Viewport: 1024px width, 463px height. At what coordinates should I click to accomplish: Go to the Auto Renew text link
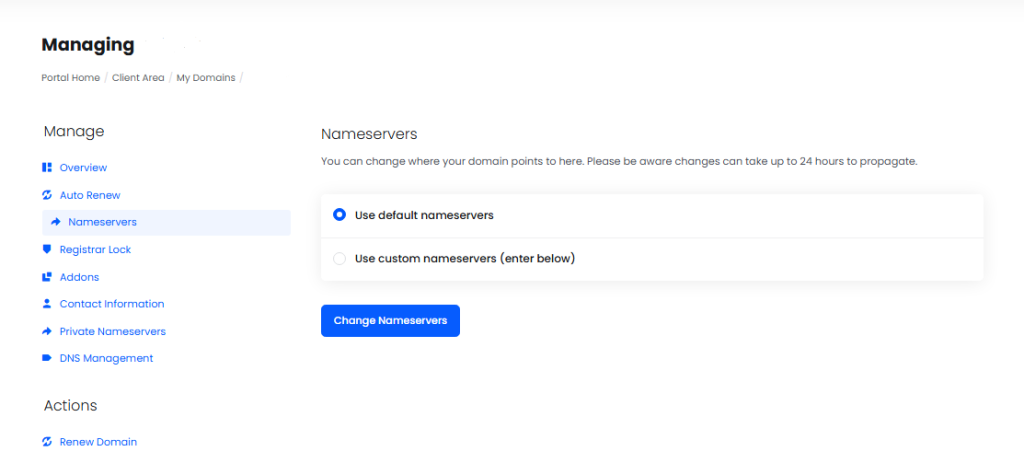(90, 195)
